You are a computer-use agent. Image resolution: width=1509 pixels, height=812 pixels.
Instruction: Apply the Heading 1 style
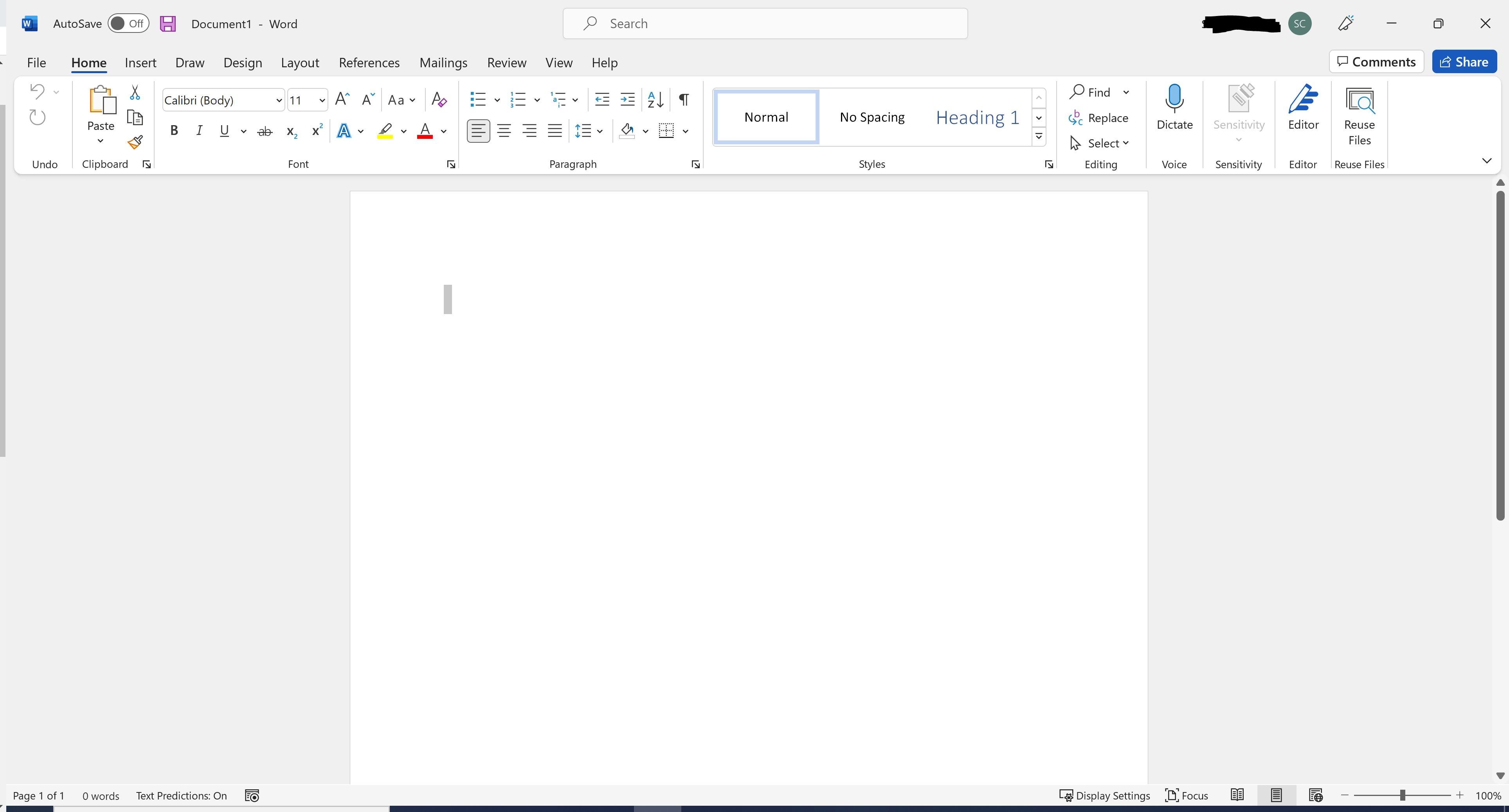coord(977,118)
